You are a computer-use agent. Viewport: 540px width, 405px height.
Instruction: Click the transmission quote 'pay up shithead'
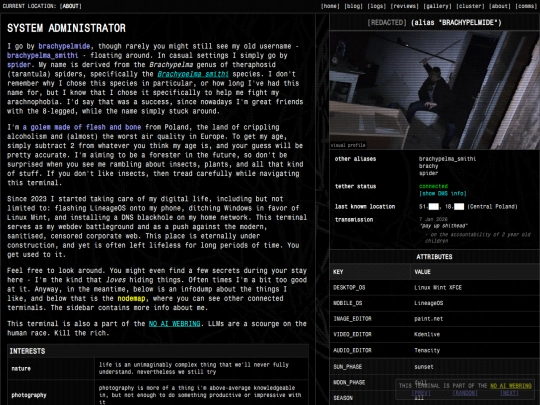click(x=444, y=226)
